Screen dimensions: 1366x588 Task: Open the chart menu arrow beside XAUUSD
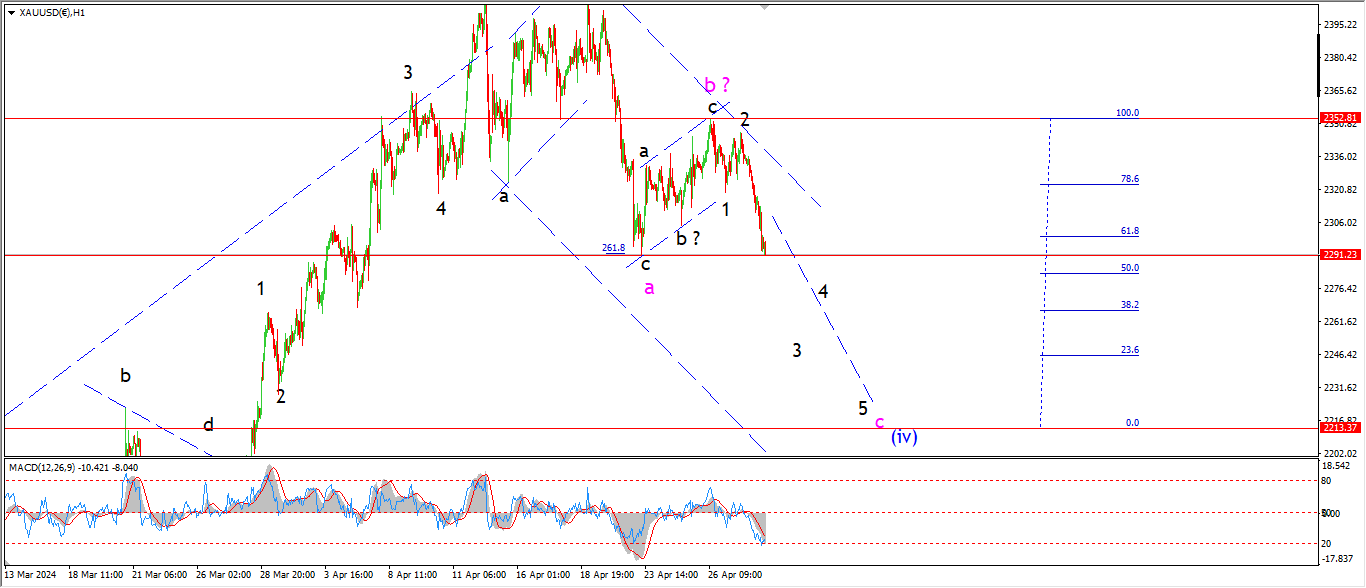(x=11, y=13)
